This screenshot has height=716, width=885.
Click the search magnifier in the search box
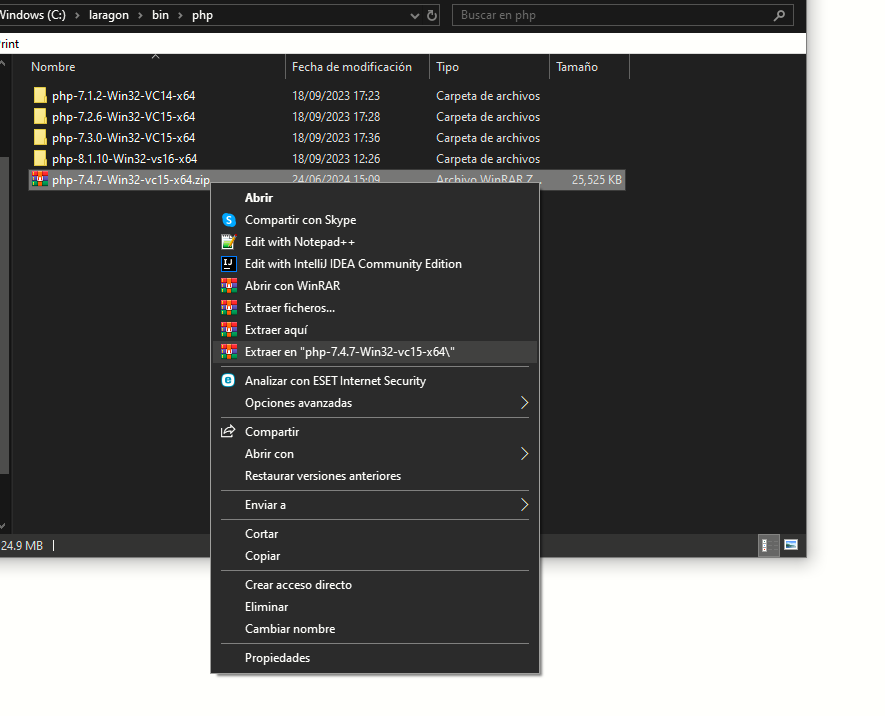[779, 15]
